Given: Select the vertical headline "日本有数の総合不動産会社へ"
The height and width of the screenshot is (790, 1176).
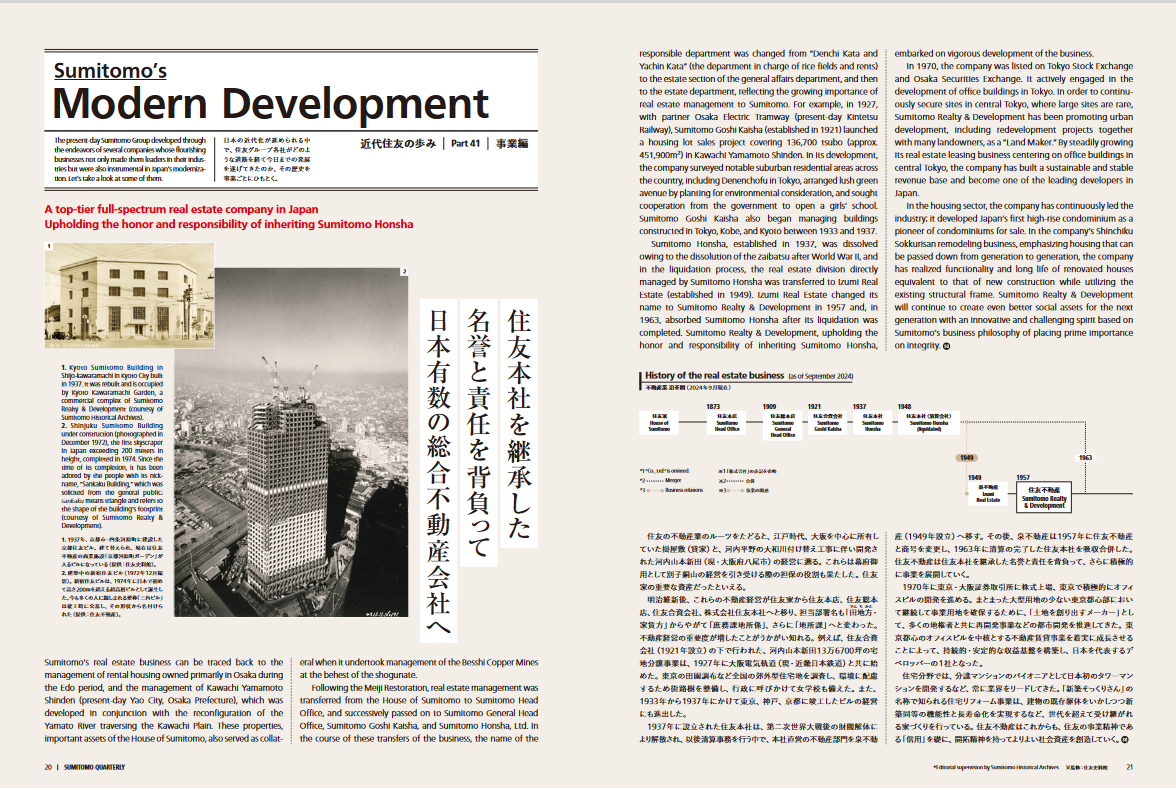Looking at the screenshot, I should [438, 471].
